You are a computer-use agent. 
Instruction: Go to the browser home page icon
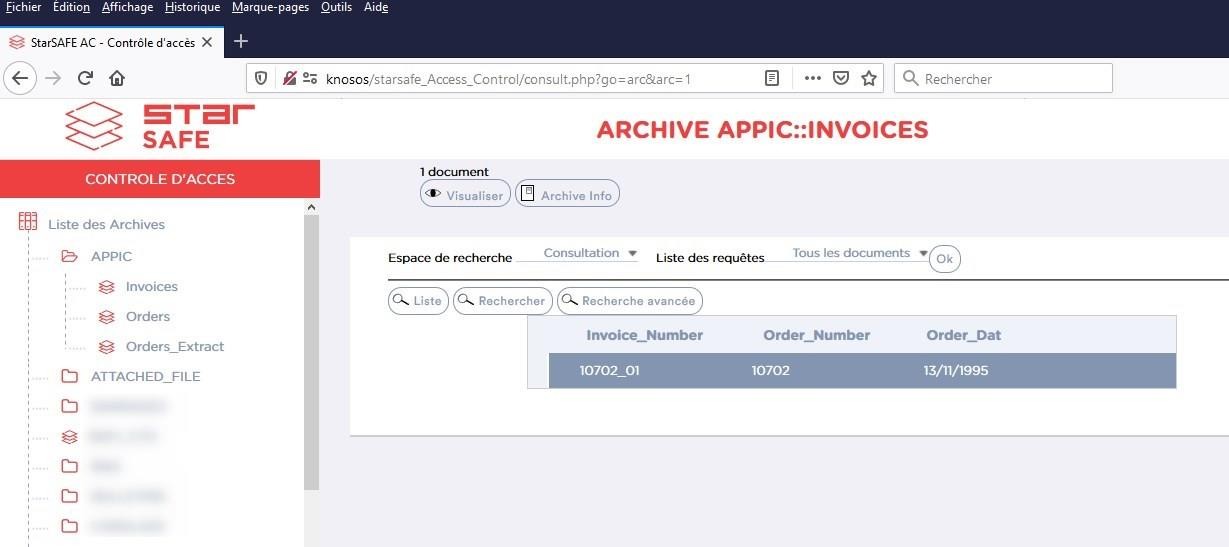pos(117,78)
